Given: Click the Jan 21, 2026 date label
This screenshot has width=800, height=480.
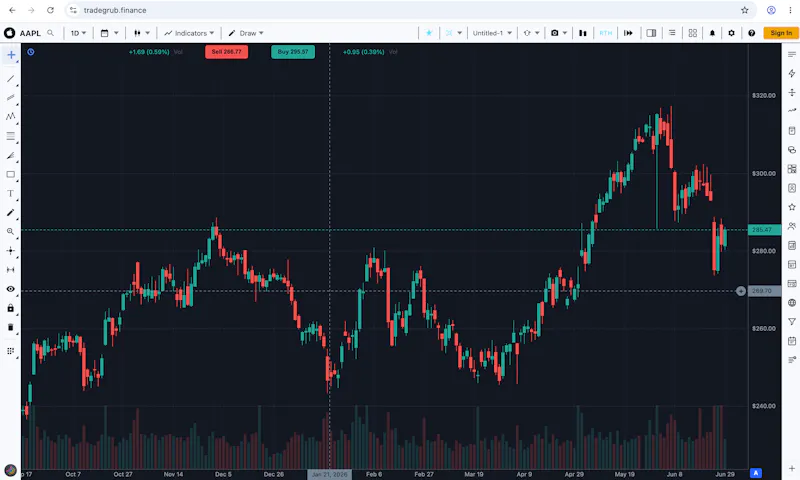Looking at the screenshot, I should 329,474.
